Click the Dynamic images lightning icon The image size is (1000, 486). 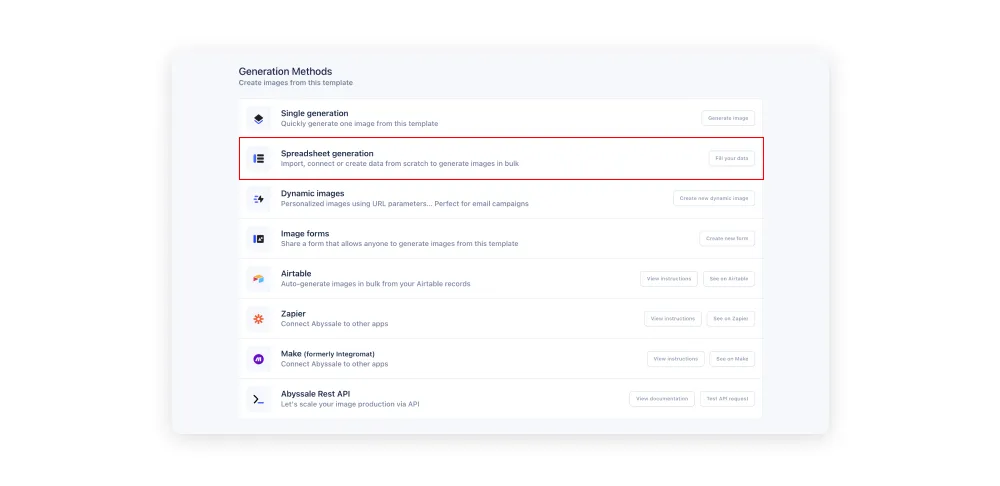pyautogui.click(x=258, y=199)
